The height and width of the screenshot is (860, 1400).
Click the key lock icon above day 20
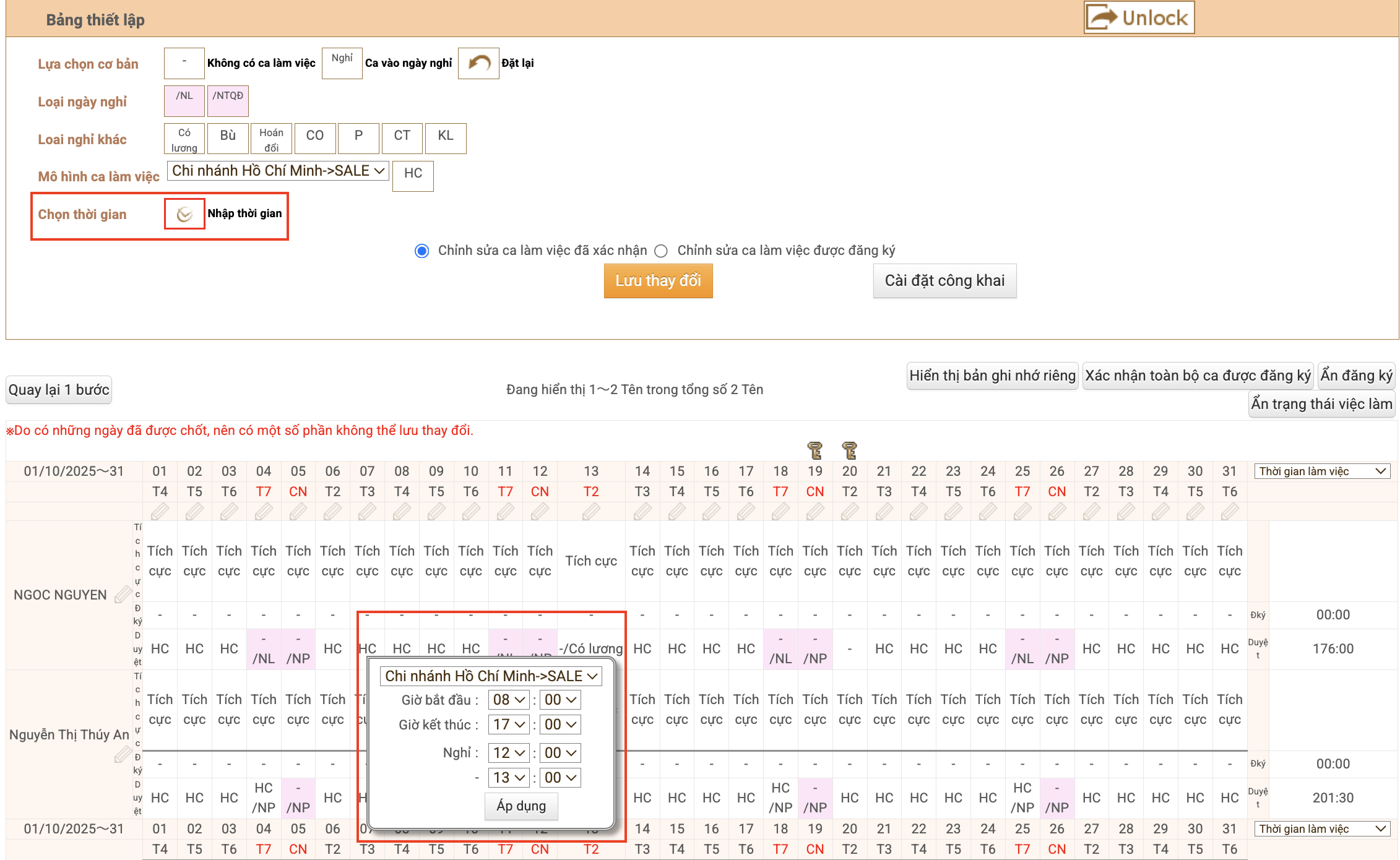(x=850, y=450)
